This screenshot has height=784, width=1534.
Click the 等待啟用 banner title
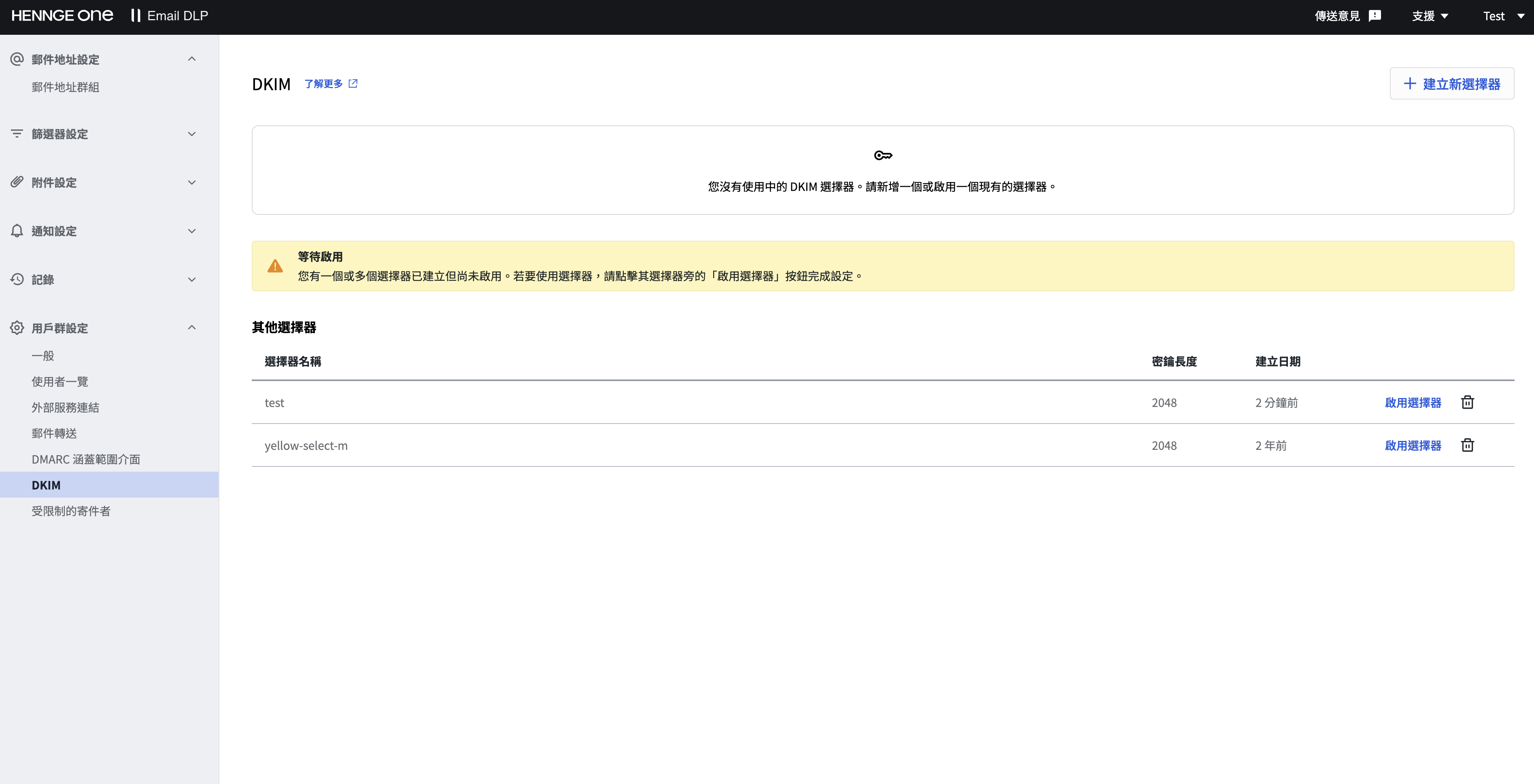pyautogui.click(x=321, y=256)
